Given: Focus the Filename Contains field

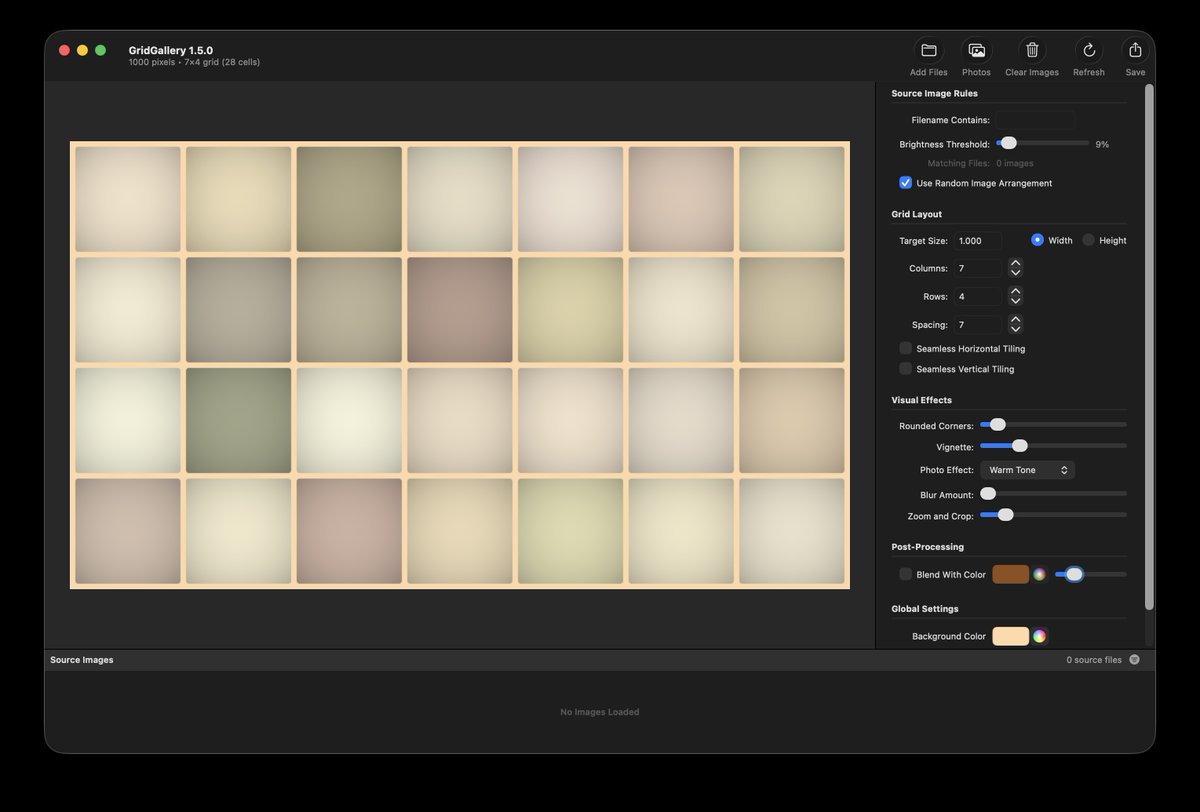Looking at the screenshot, I should tap(1035, 120).
